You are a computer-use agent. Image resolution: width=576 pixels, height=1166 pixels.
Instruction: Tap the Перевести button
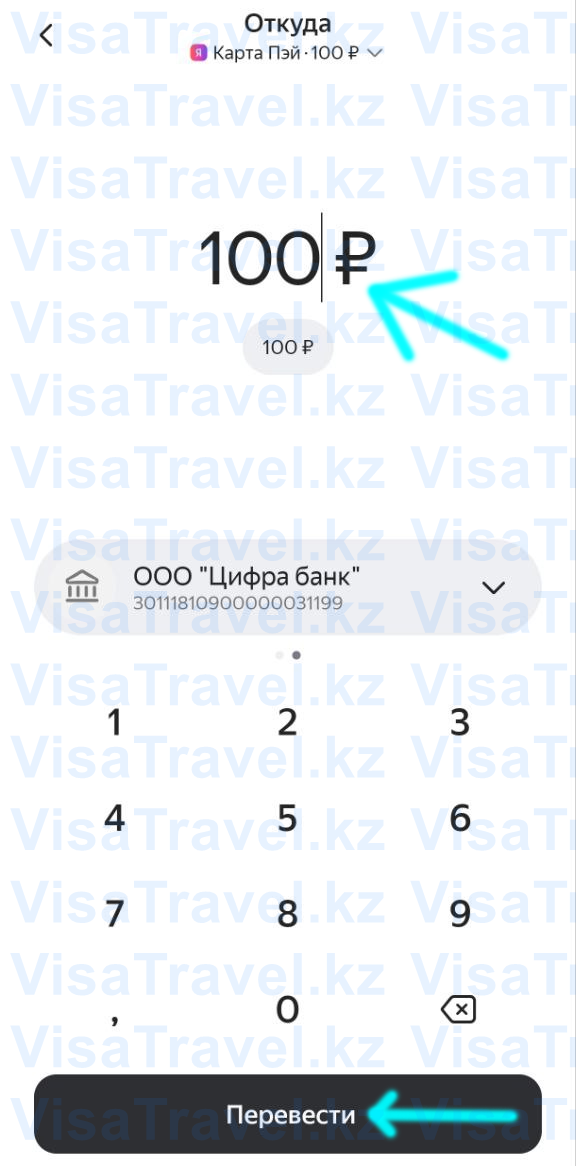[288, 1114]
